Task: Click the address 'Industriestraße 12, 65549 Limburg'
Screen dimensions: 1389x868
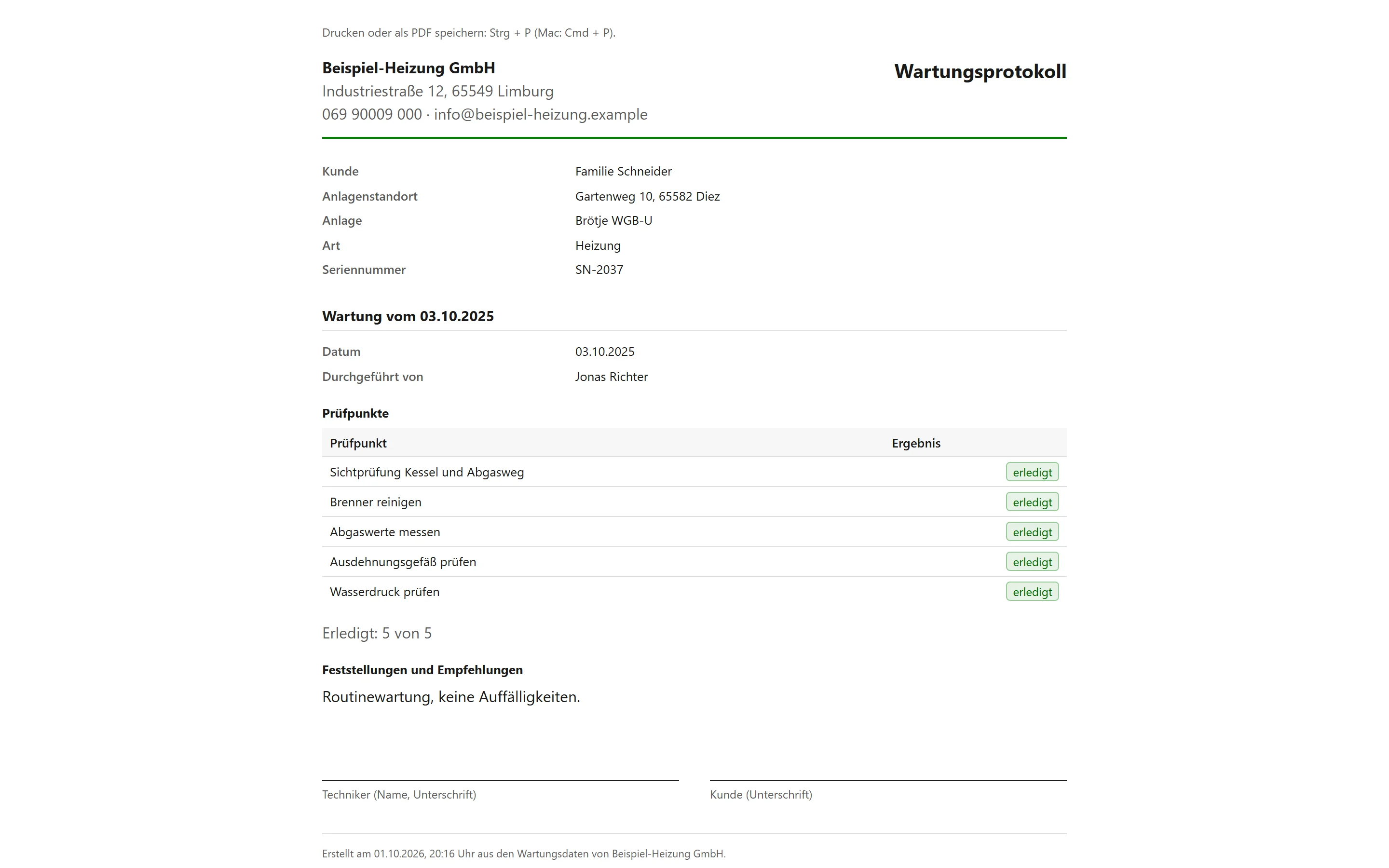Action: click(x=438, y=91)
